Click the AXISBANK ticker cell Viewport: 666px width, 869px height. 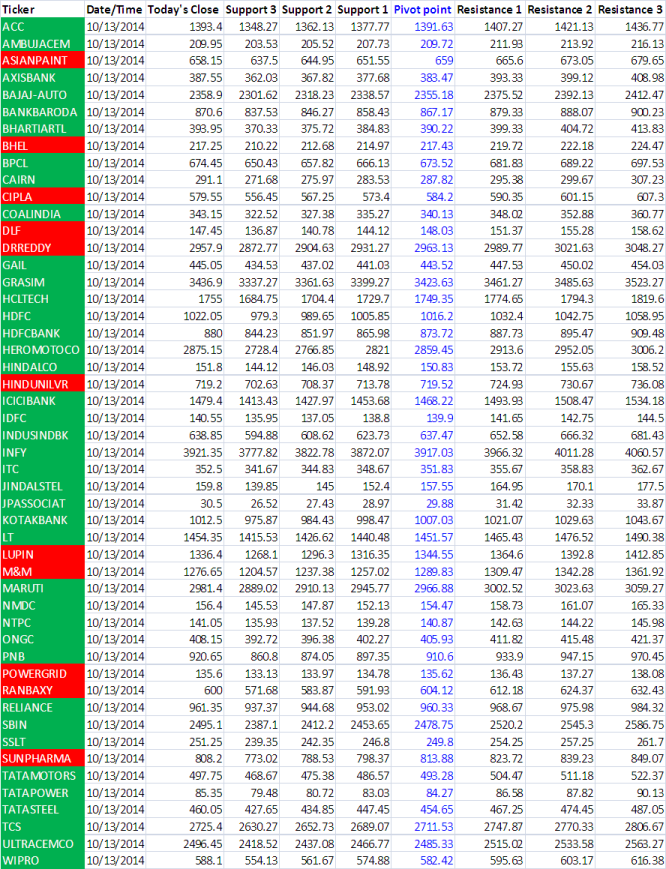(43, 78)
